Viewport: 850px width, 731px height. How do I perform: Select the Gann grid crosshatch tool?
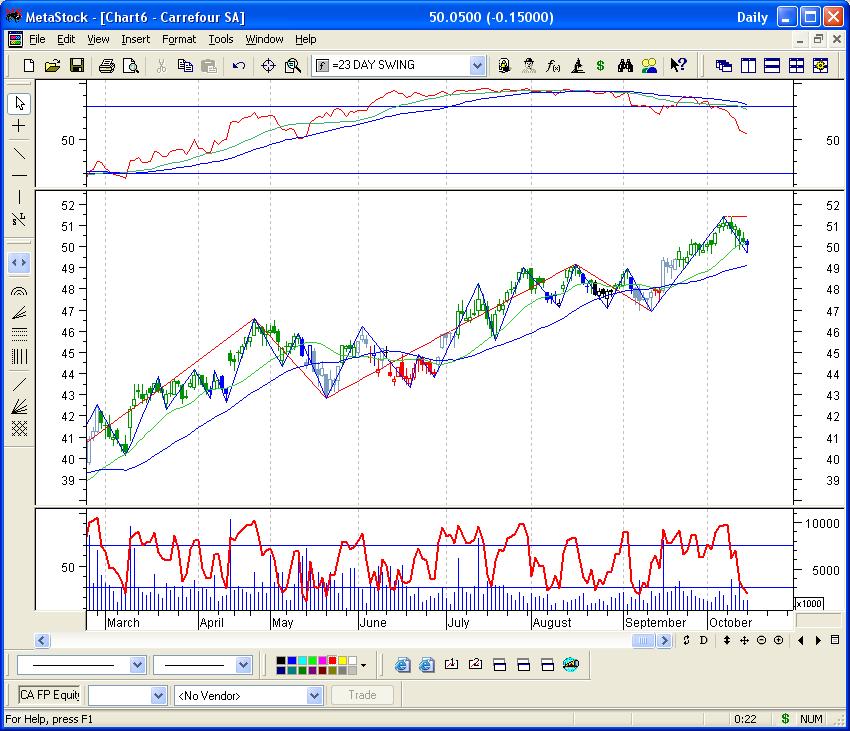[x=18, y=429]
